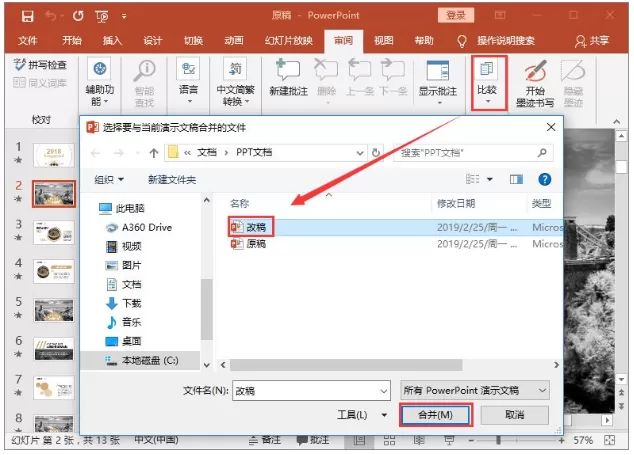Click the 共享 share button

coord(592,40)
